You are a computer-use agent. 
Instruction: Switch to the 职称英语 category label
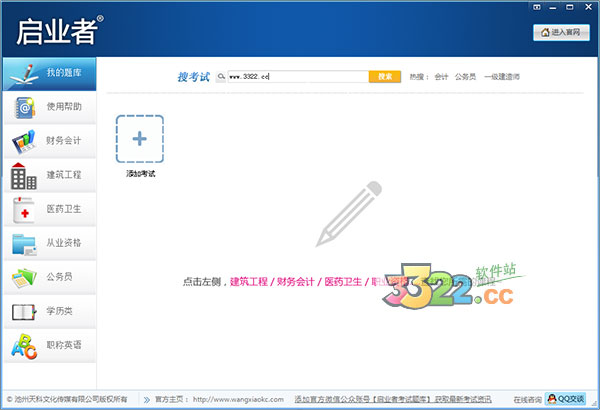point(64,345)
